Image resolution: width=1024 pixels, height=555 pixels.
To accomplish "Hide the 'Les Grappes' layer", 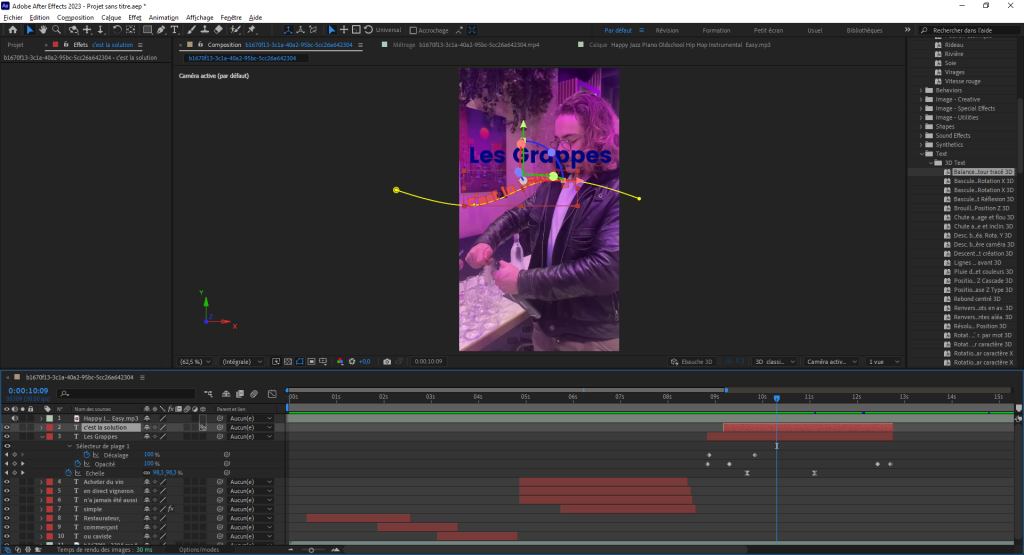I will 7,437.
